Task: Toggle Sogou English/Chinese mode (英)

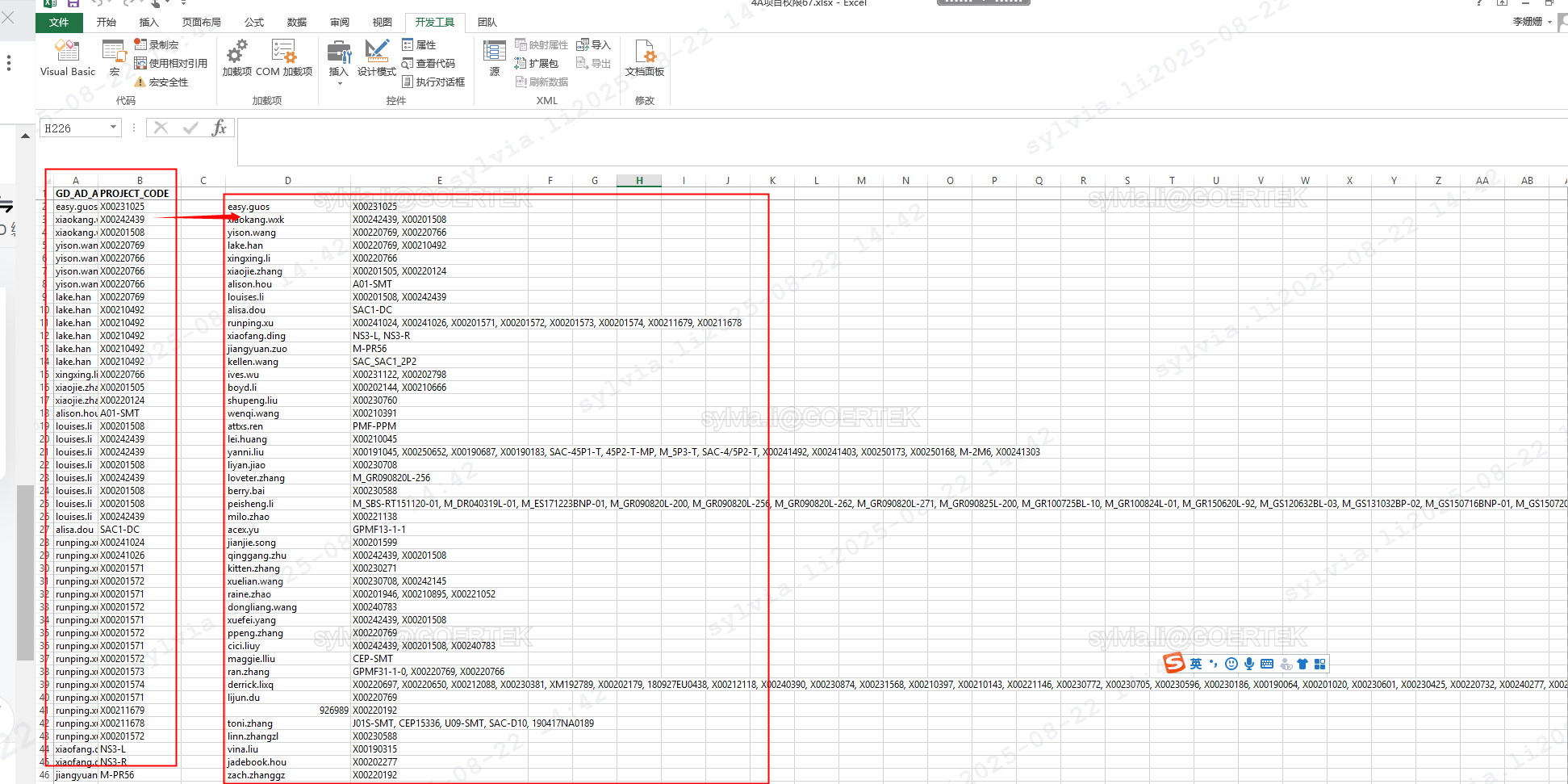Action: [x=1196, y=664]
